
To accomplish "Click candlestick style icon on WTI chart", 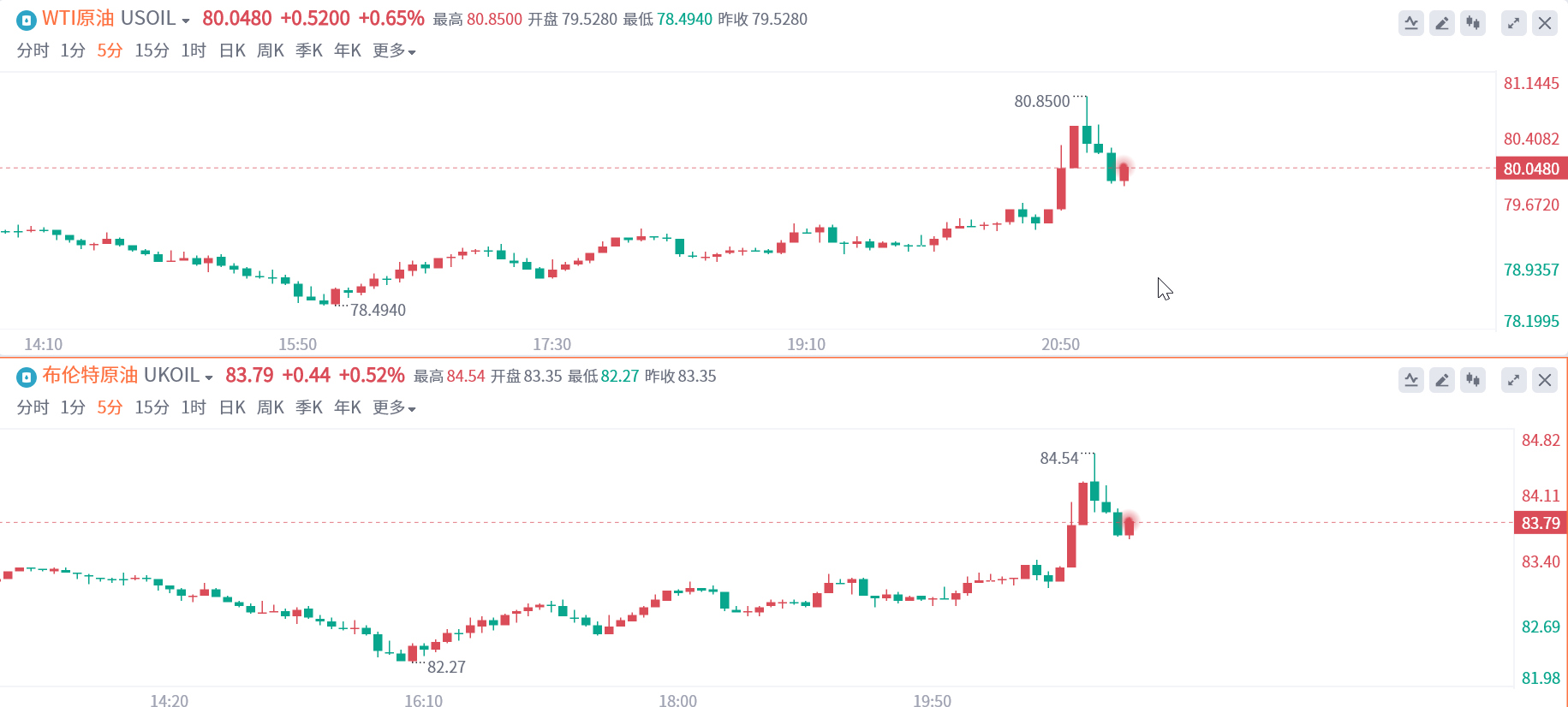I will [x=1473, y=23].
